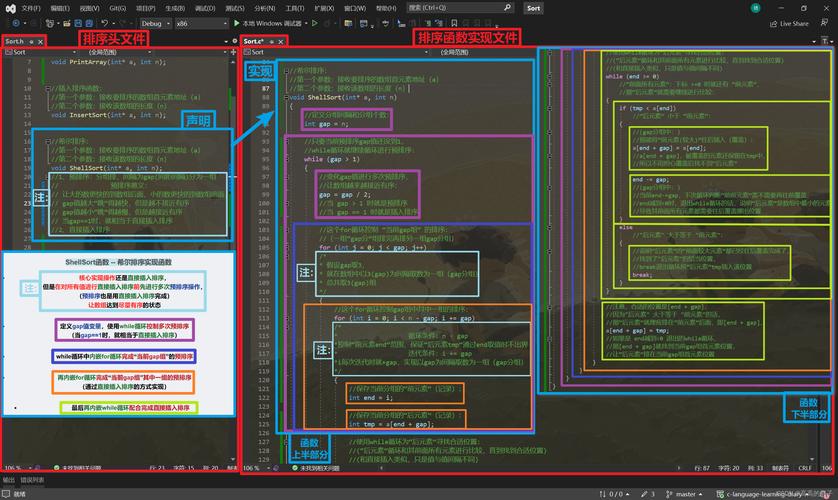This screenshot has width=838, height=500.
Task: Click the bookmark toolbar icon
Action: [x=454, y=24]
